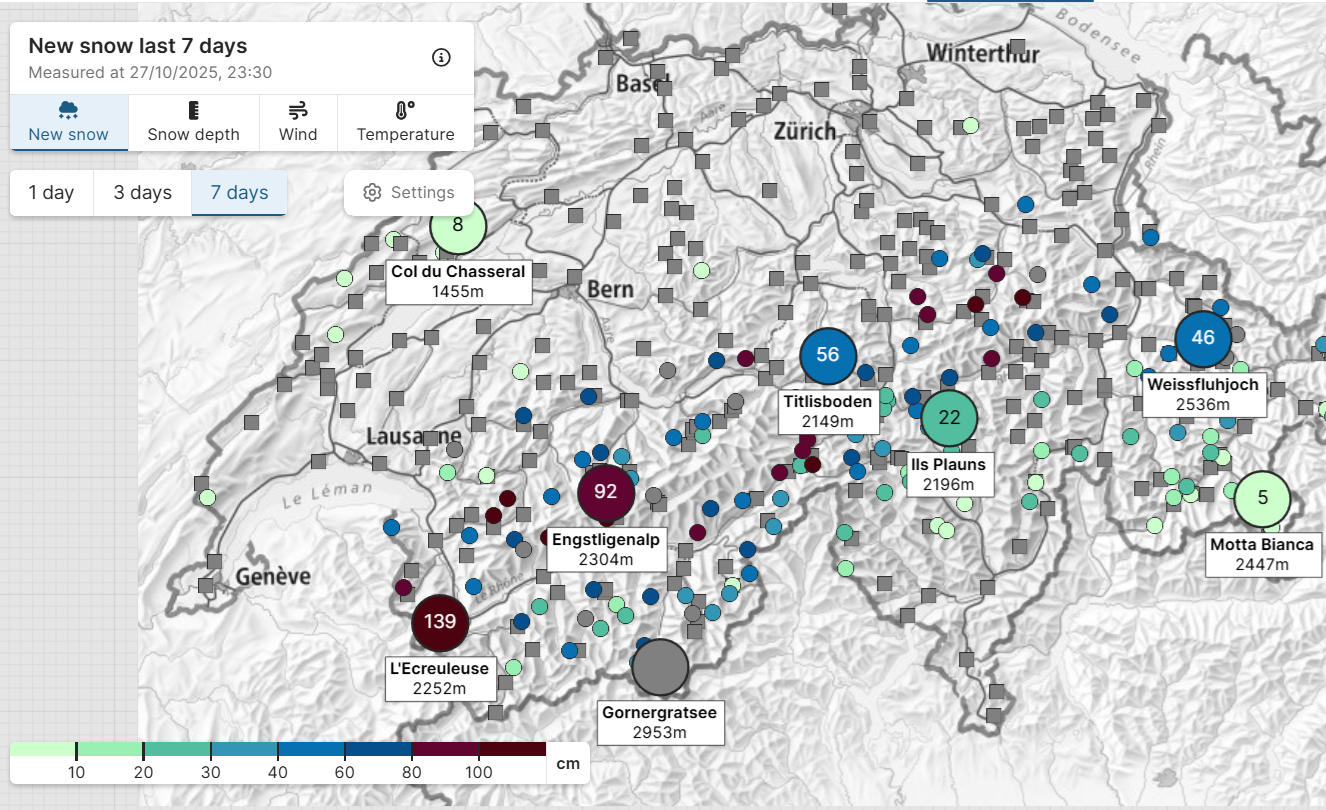Click the darkest red legend swatch above 100

pos(512,749)
